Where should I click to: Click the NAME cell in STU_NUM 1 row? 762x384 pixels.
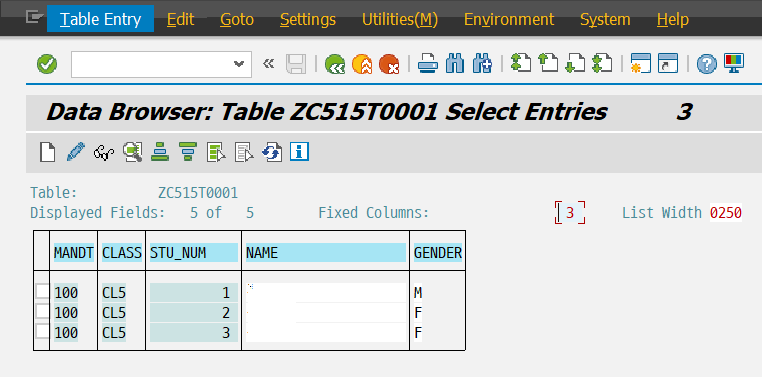(x=326, y=293)
